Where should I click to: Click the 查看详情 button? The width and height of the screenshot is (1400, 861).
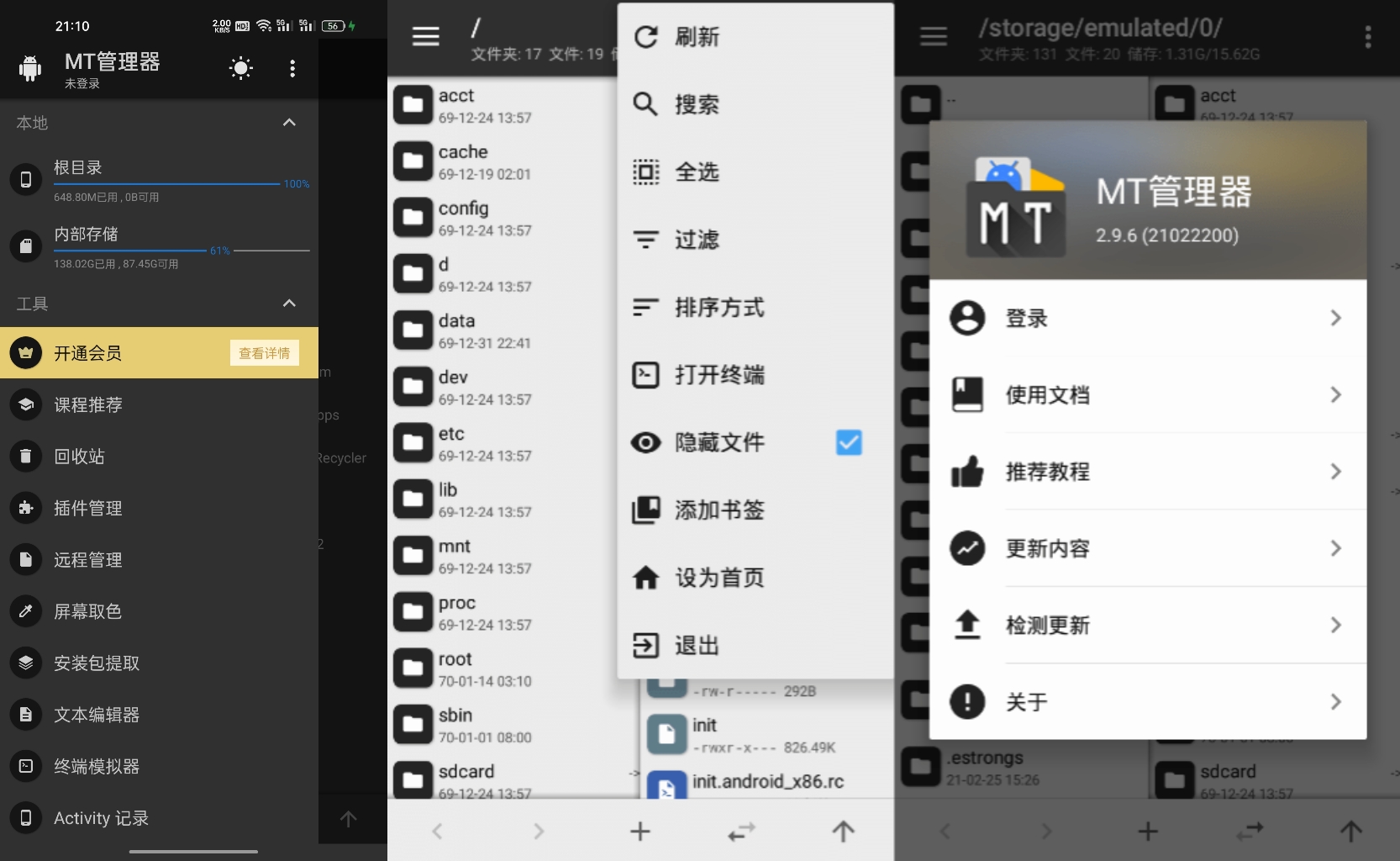[264, 353]
